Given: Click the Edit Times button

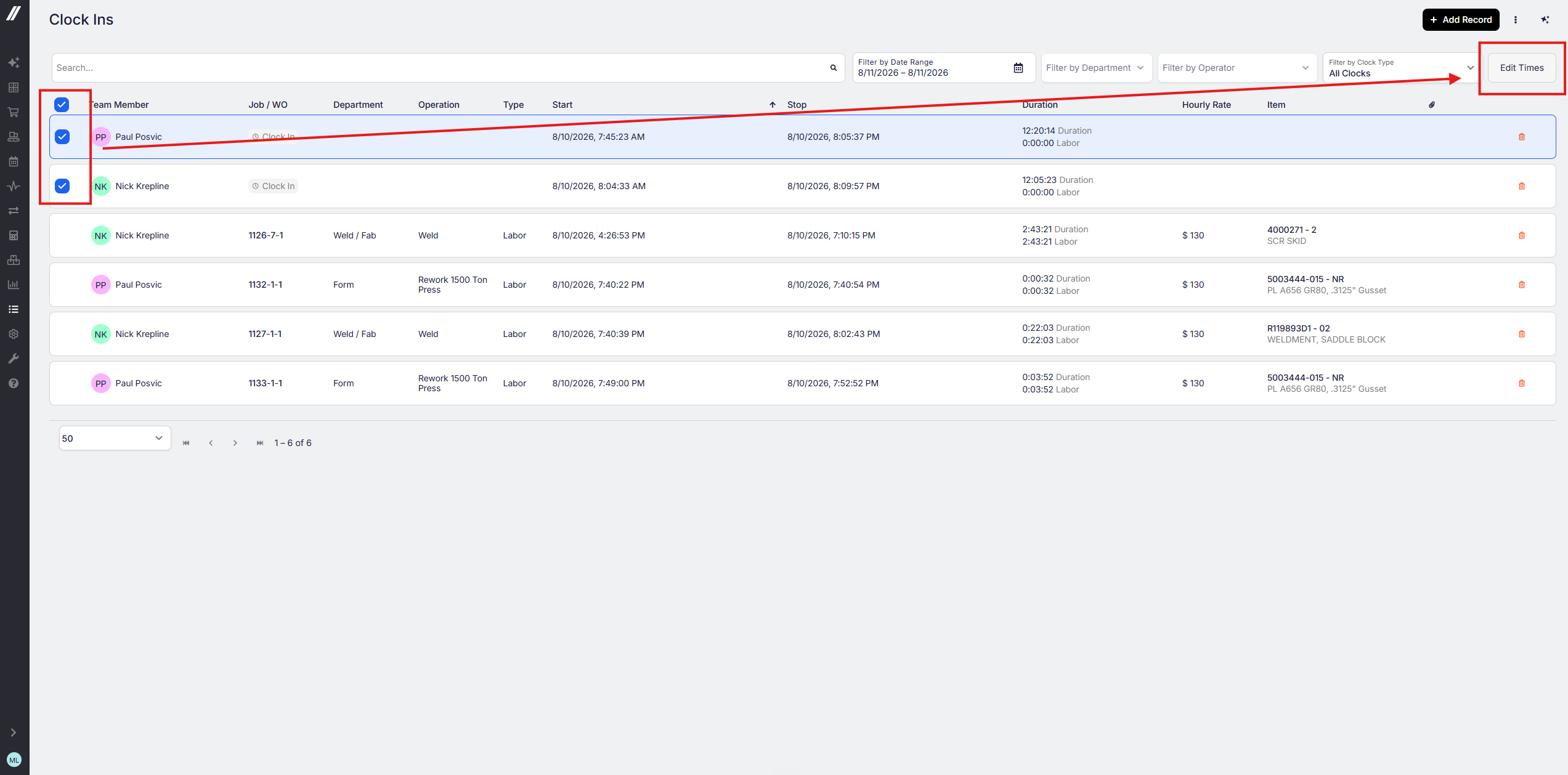Looking at the screenshot, I should tap(1522, 68).
